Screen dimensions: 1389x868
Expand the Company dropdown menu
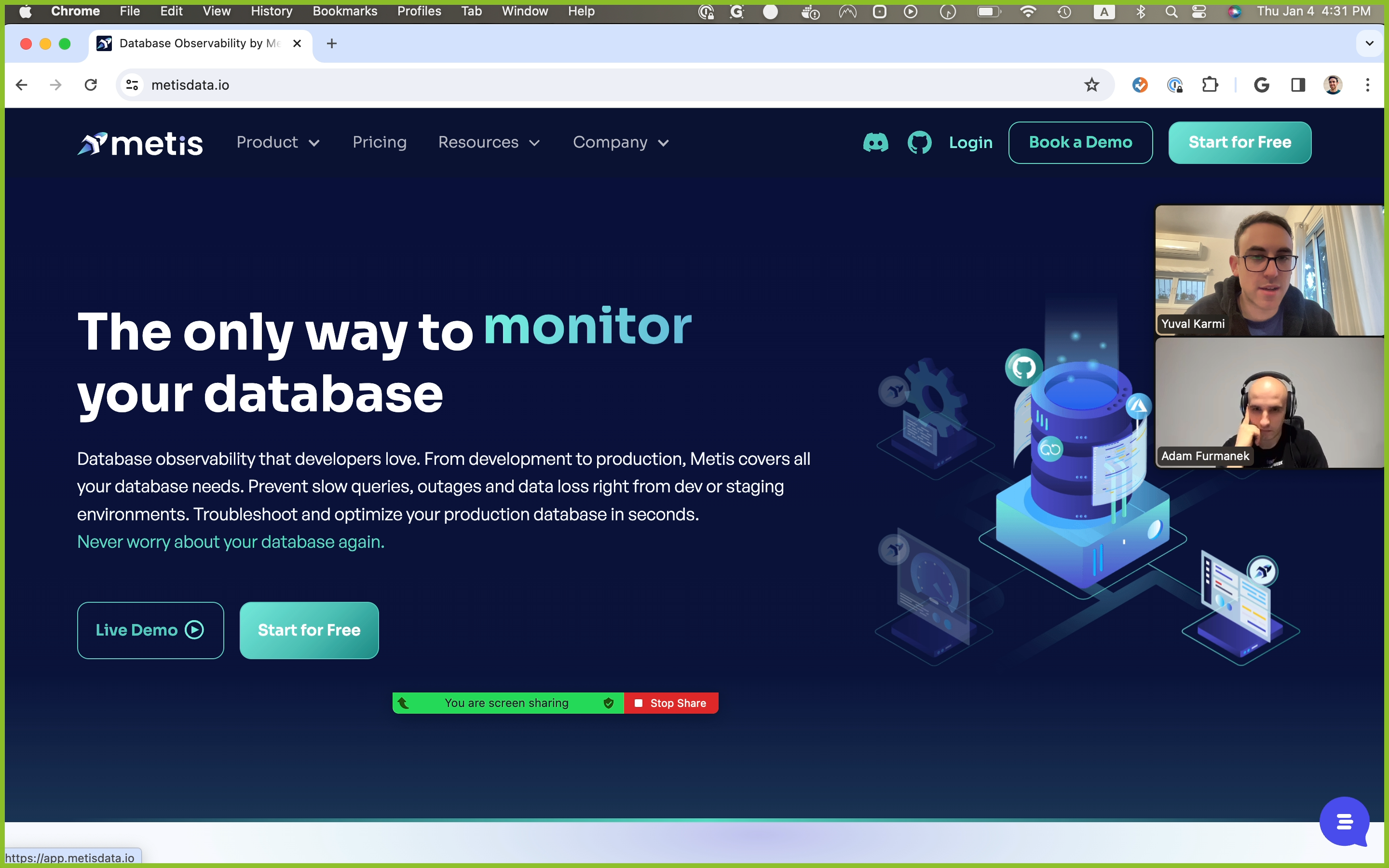[621, 142]
